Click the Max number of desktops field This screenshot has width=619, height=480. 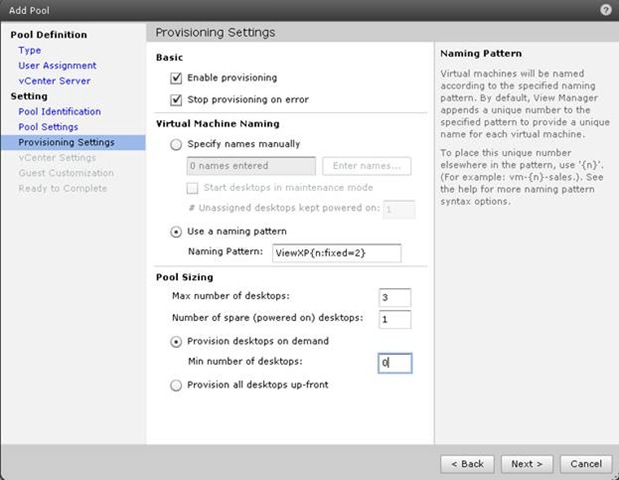[x=395, y=298]
